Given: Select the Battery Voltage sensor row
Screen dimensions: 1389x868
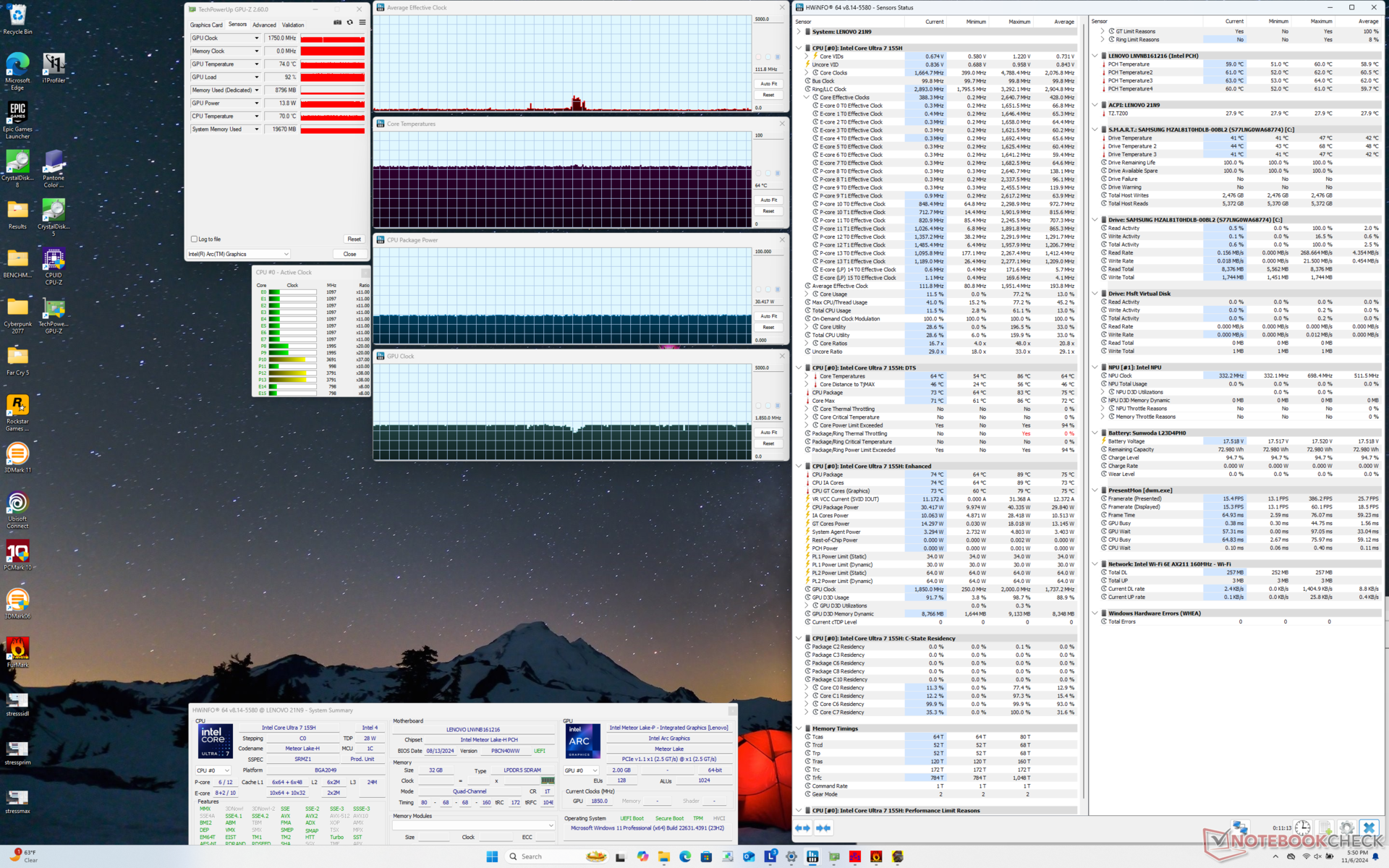Looking at the screenshot, I should (x=1241, y=441).
